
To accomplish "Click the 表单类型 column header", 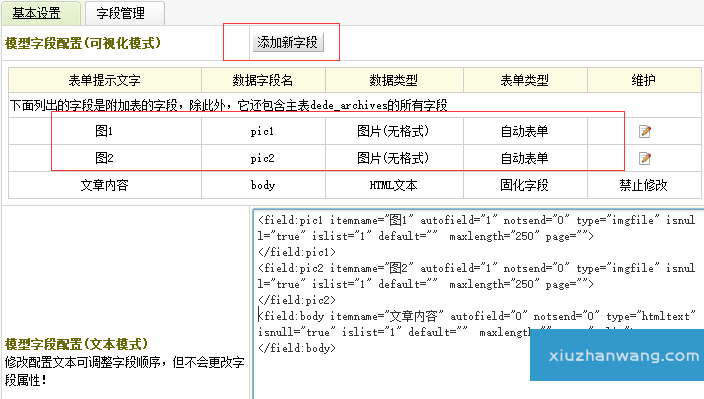I will pos(525,80).
